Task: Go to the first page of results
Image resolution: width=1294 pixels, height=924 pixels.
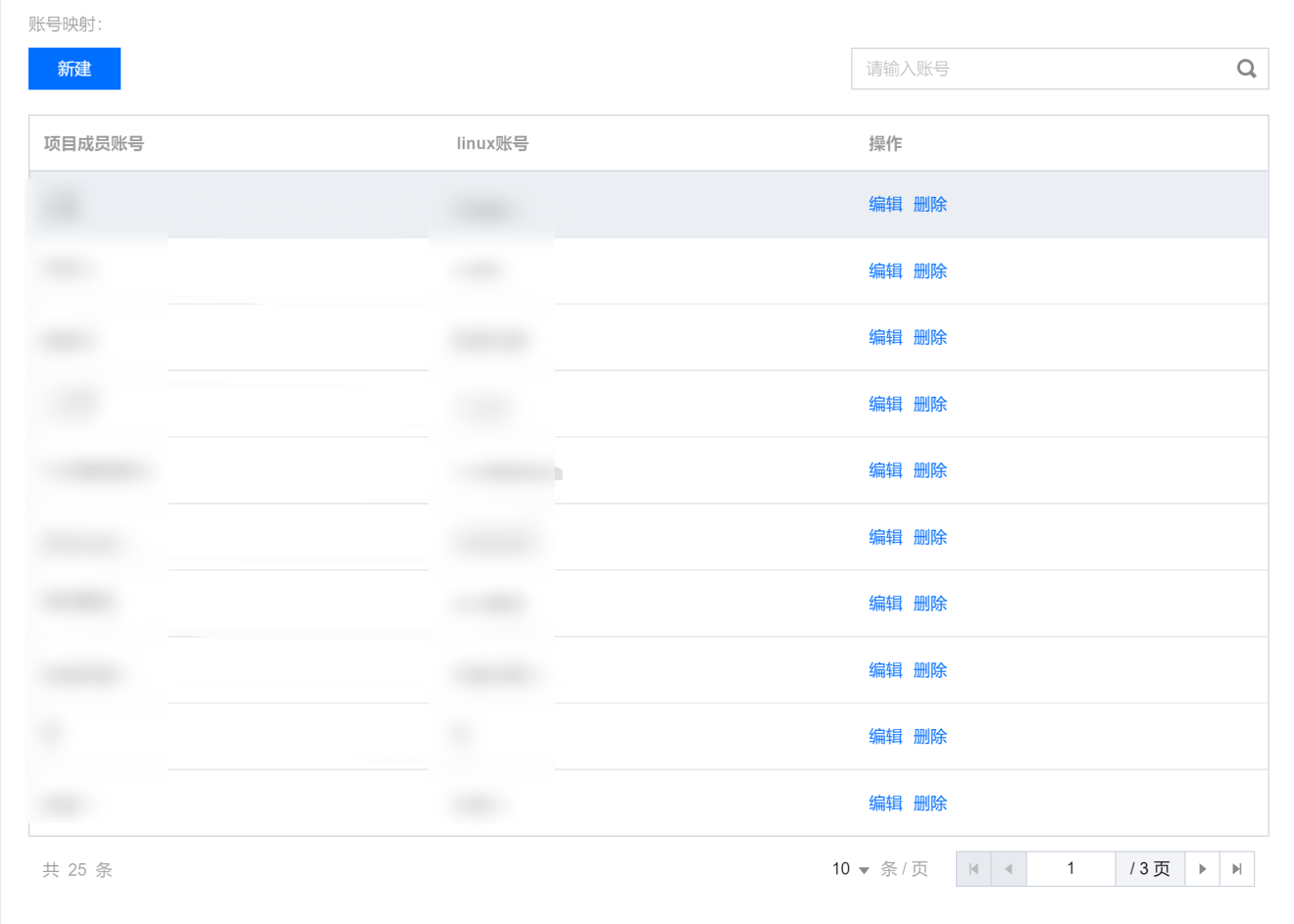Action: click(x=973, y=869)
